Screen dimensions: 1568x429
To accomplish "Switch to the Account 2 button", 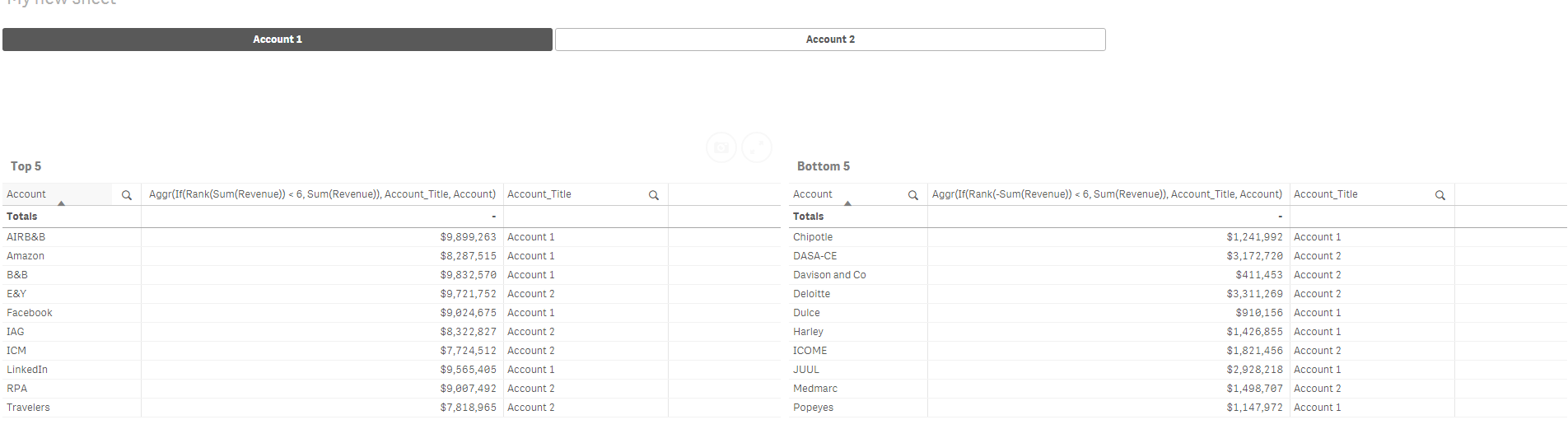I will pyautogui.click(x=830, y=40).
